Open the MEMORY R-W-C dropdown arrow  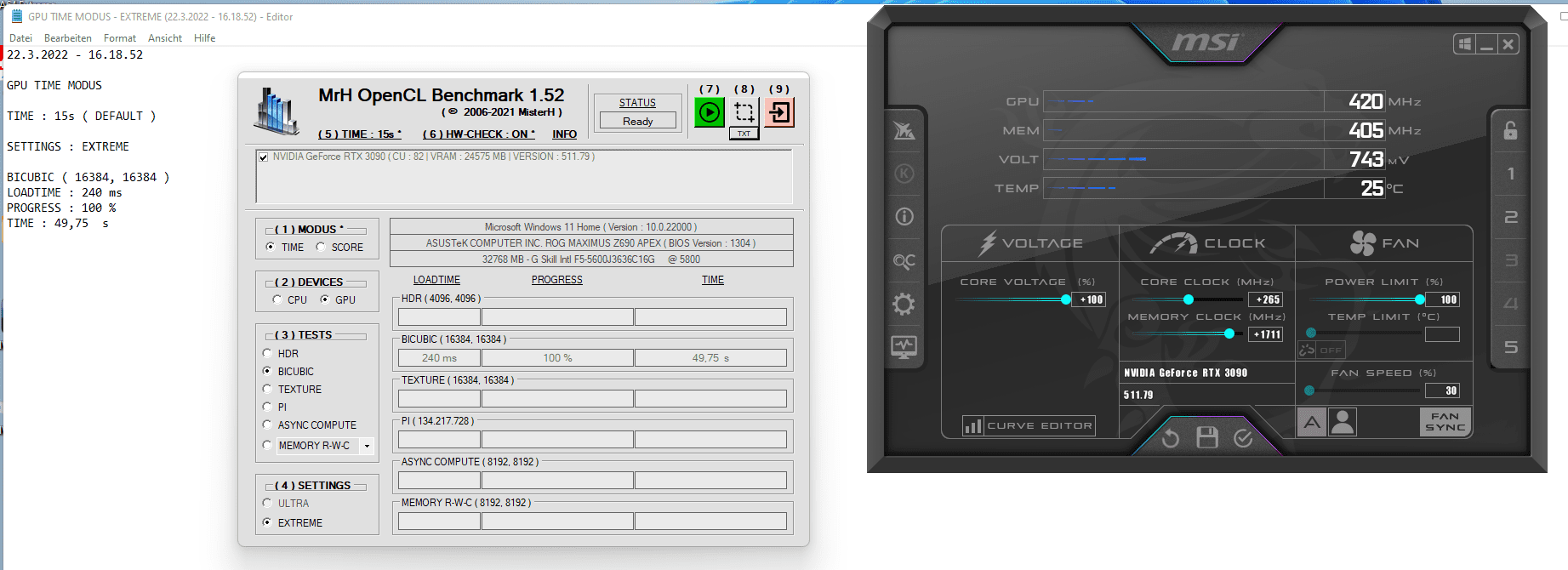(x=367, y=446)
